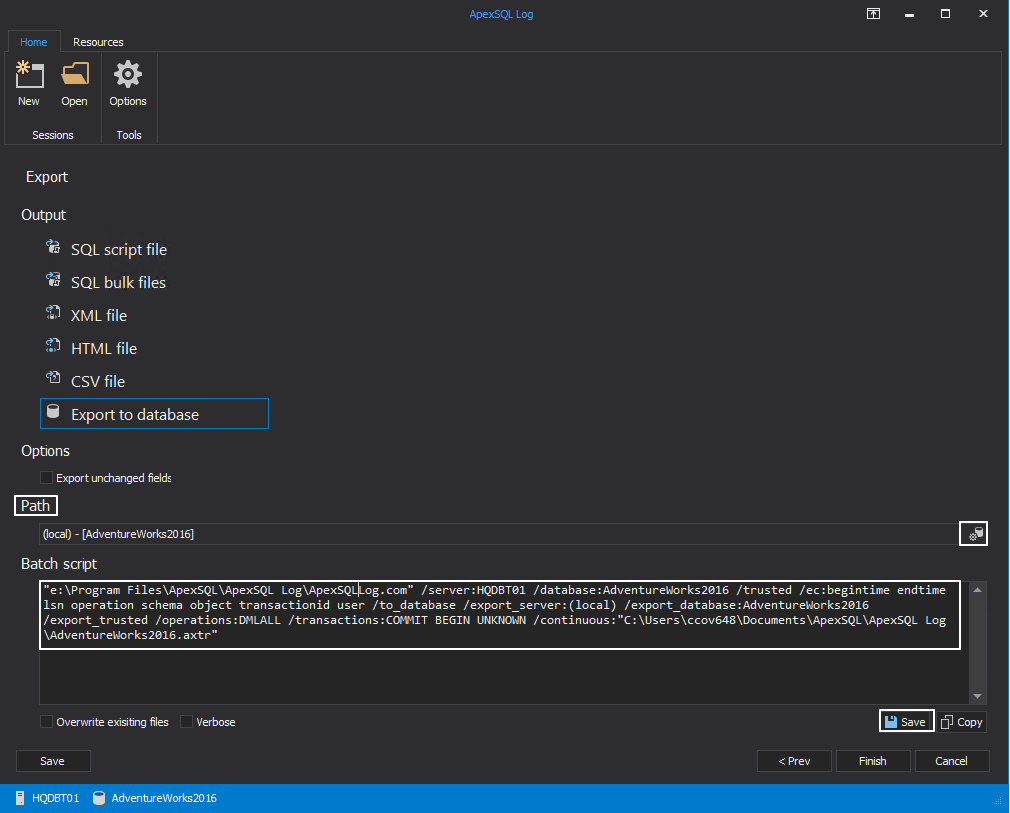Click inside the batch script text box
The height and width of the screenshot is (813, 1010).
click(x=500, y=670)
